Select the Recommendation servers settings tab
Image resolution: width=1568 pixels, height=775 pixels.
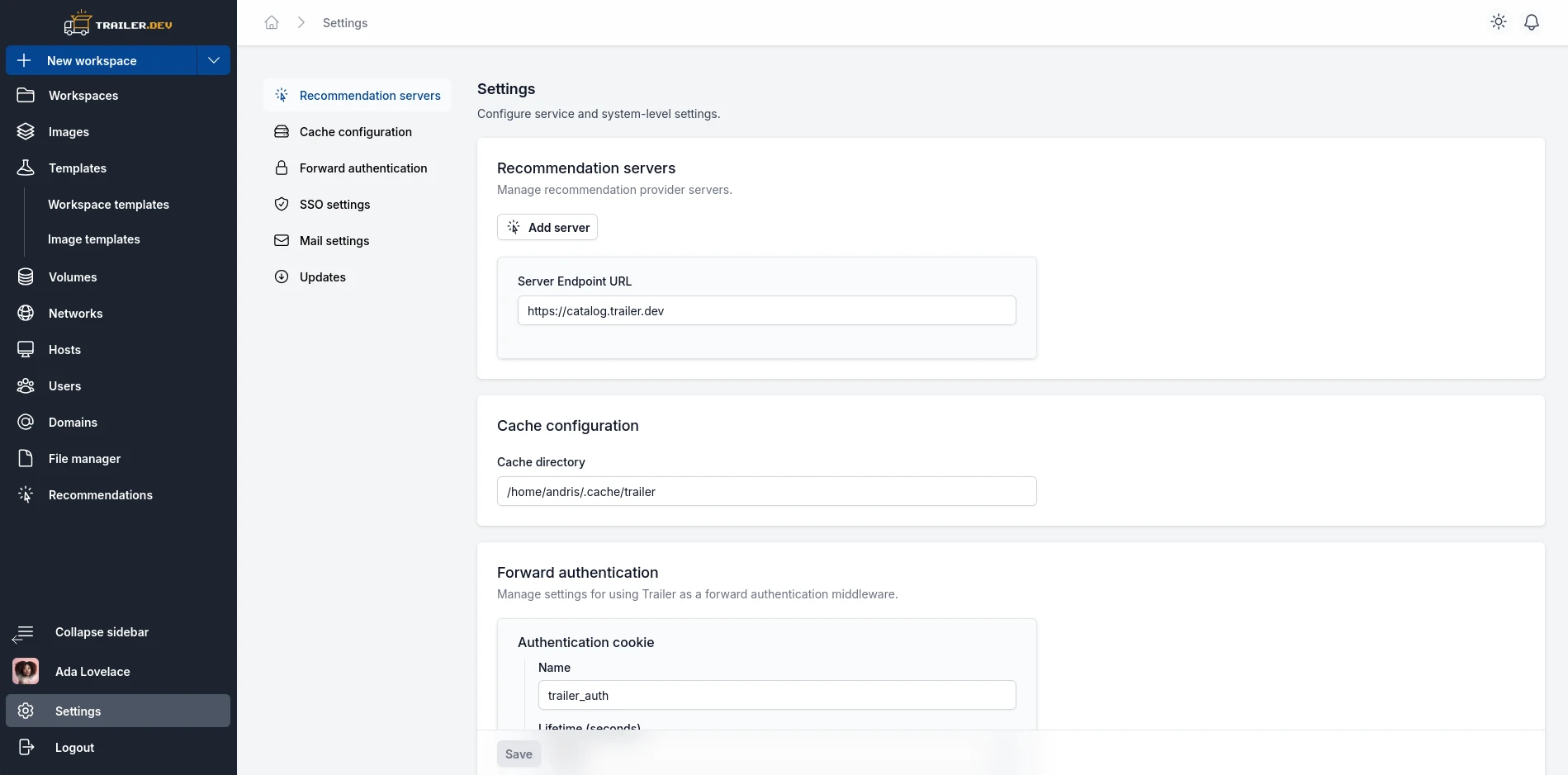[358, 95]
